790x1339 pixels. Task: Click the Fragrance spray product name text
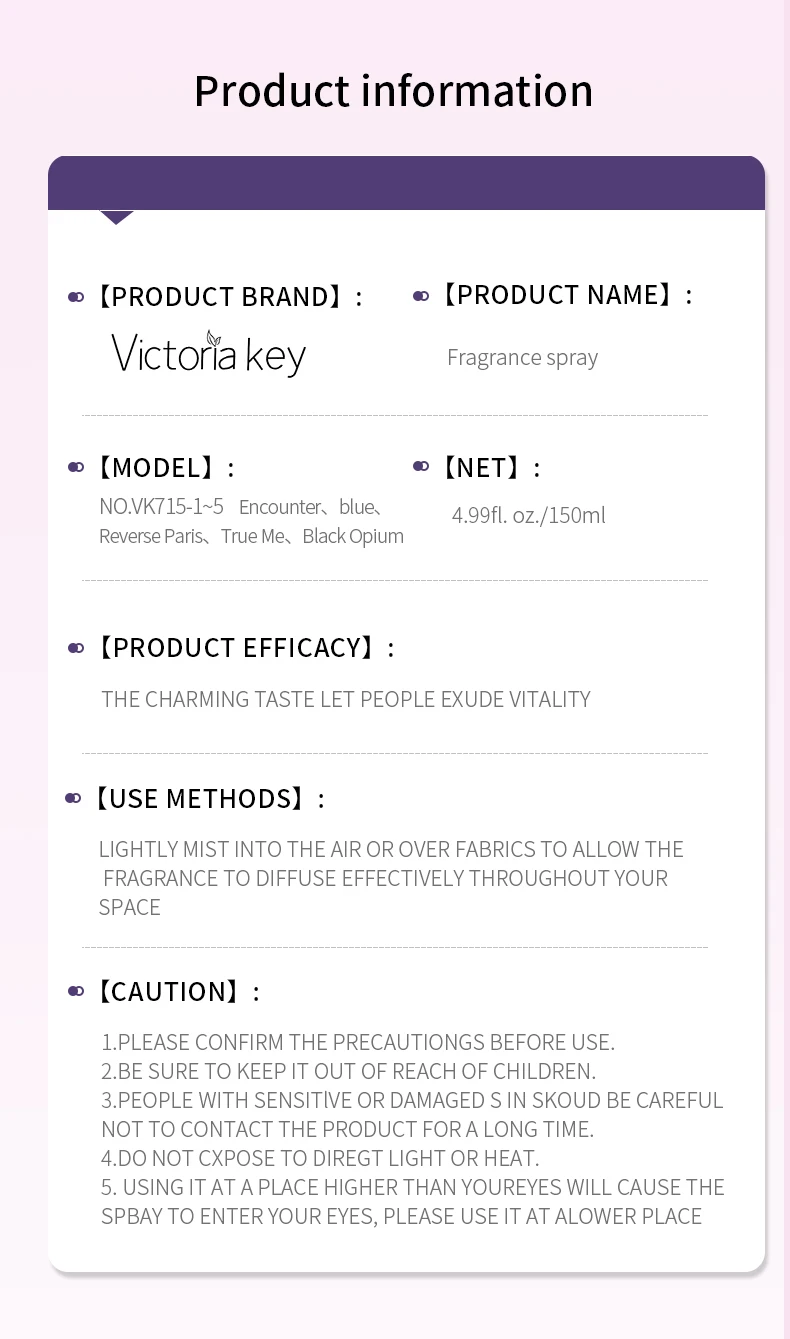pyautogui.click(x=522, y=358)
